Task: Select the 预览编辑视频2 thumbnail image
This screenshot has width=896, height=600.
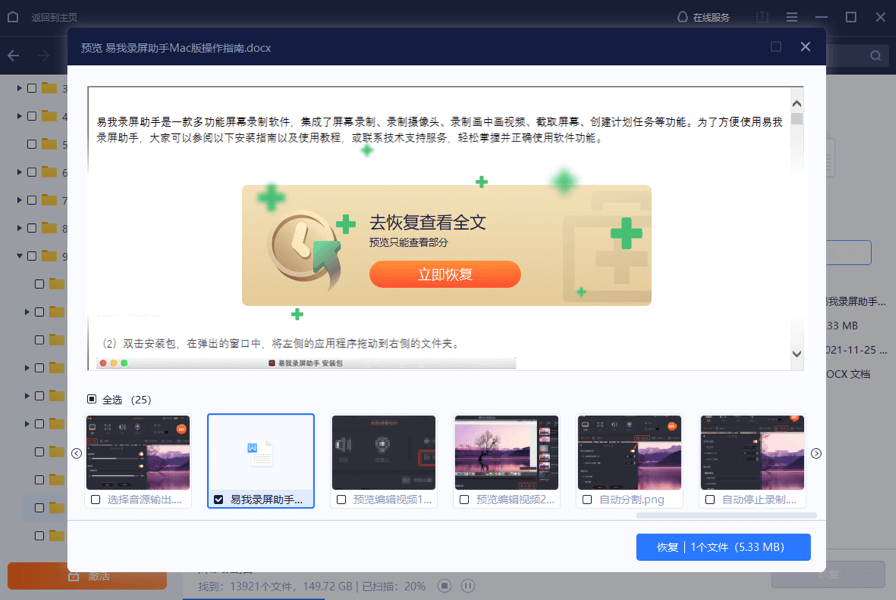Action: [x=506, y=453]
